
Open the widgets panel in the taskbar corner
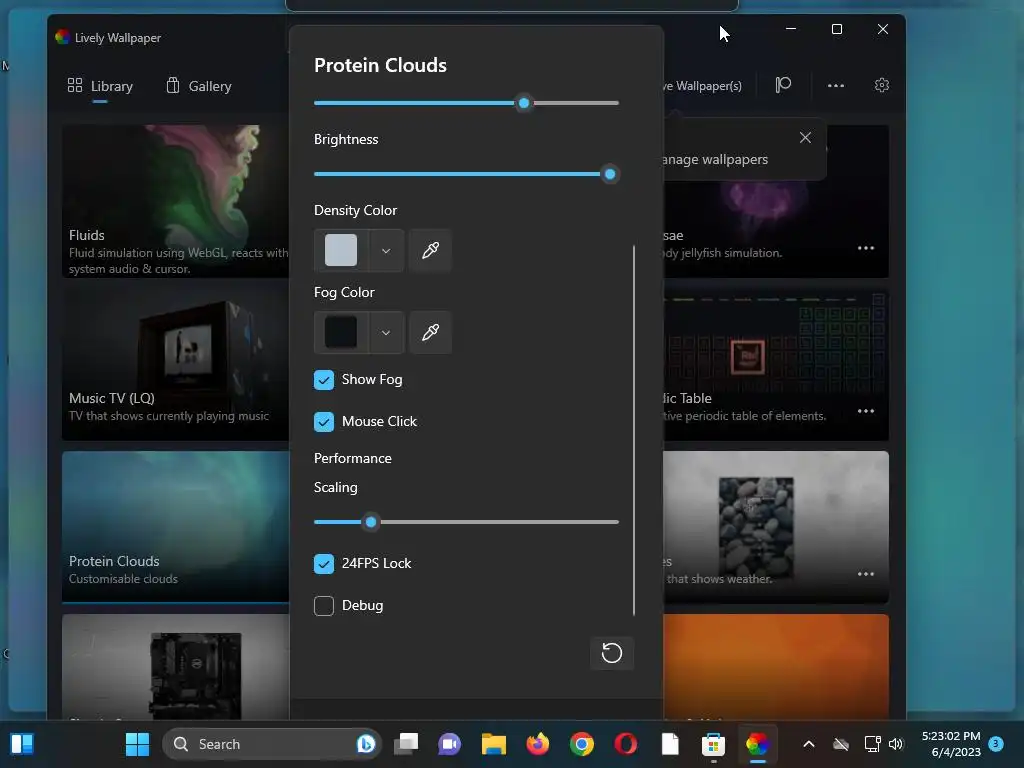(x=22, y=744)
